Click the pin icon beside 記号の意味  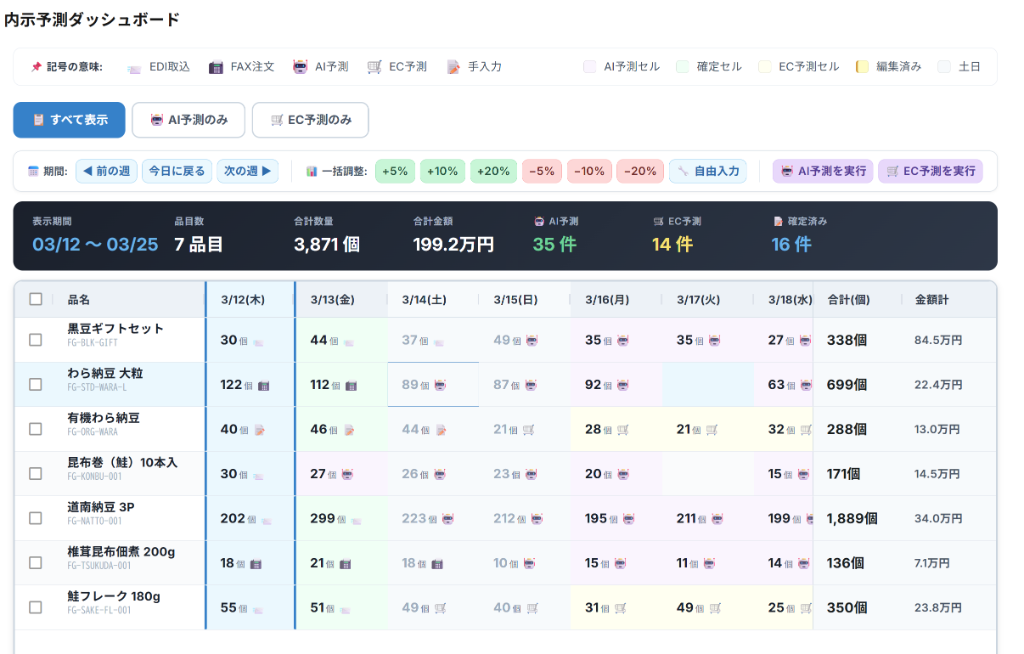click(36, 67)
